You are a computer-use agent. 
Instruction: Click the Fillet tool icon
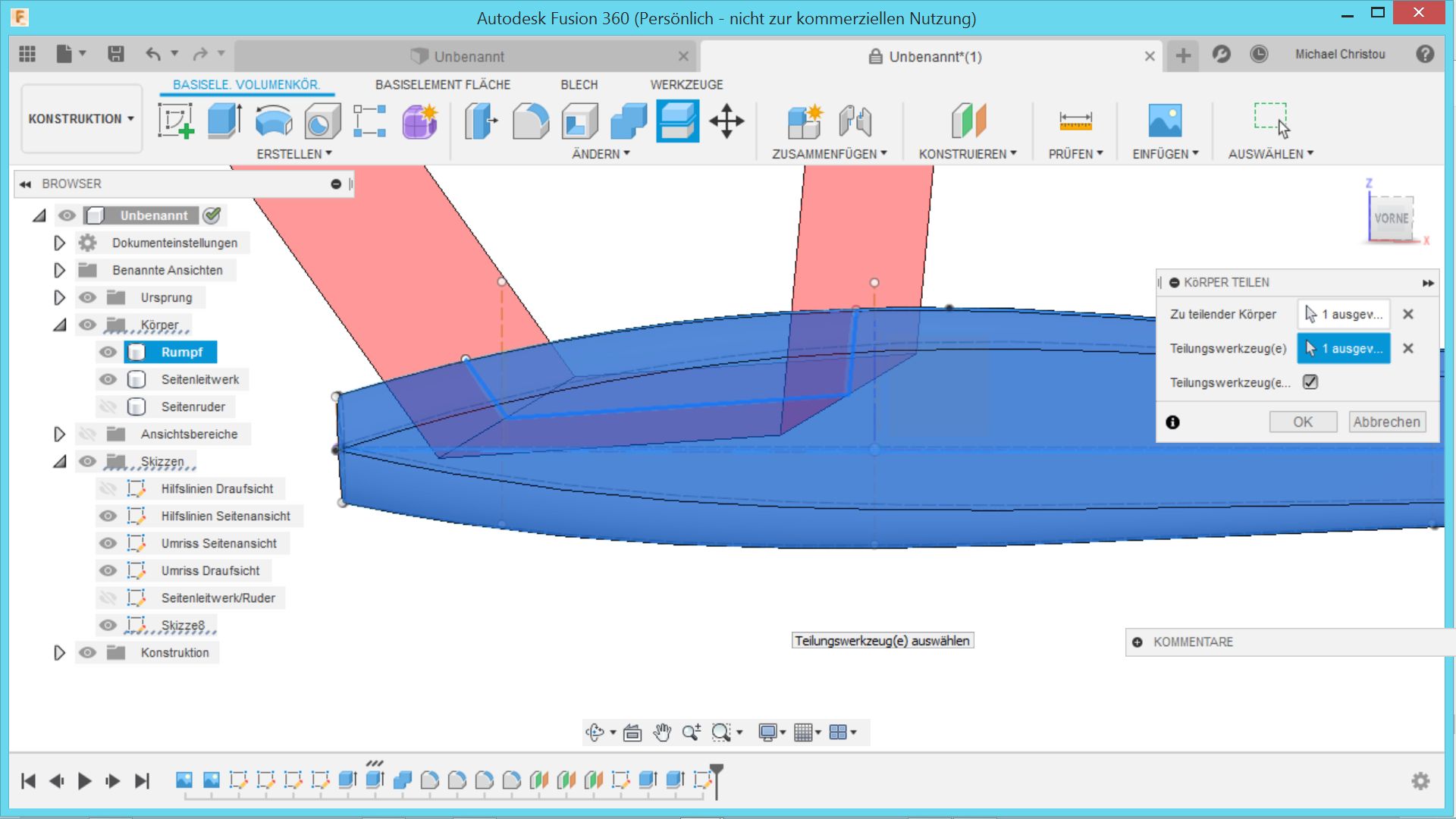(530, 121)
